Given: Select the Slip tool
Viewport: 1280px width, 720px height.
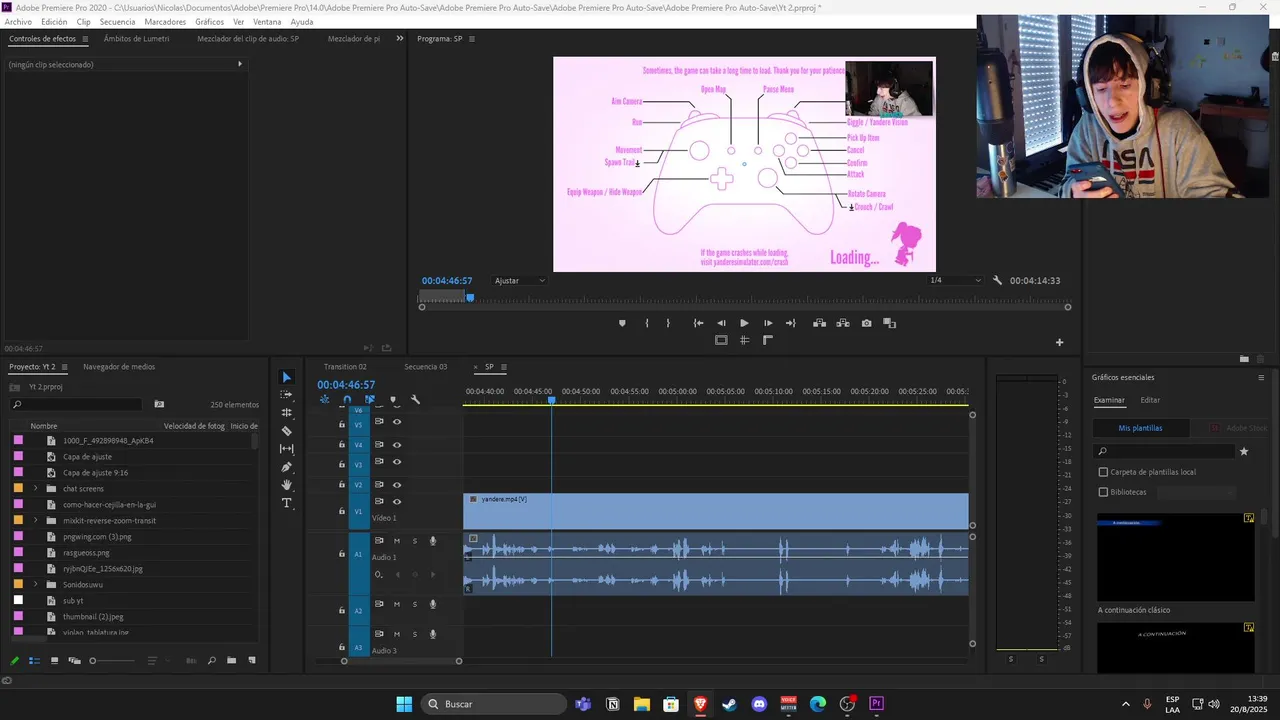Looking at the screenshot, I should point(287,449).
